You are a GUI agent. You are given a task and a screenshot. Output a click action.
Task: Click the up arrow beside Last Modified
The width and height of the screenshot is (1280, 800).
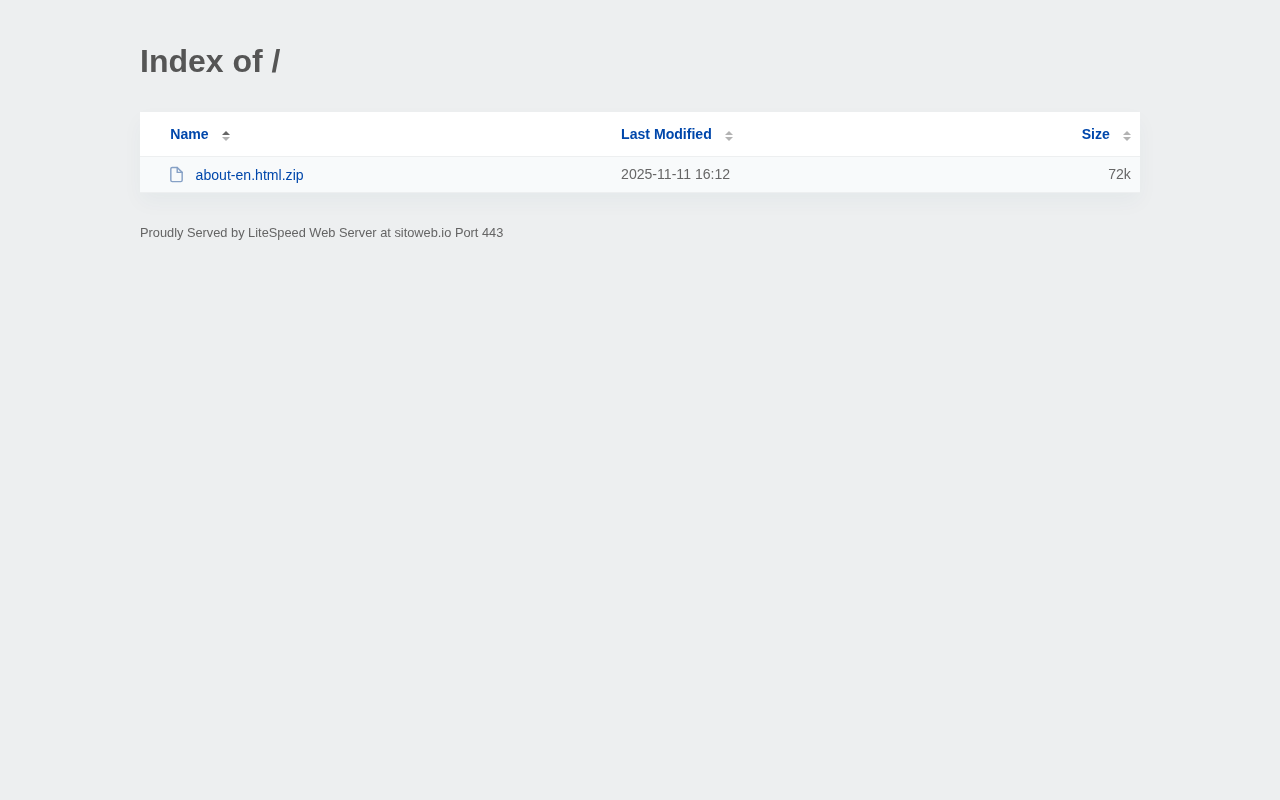pos(729,132)
